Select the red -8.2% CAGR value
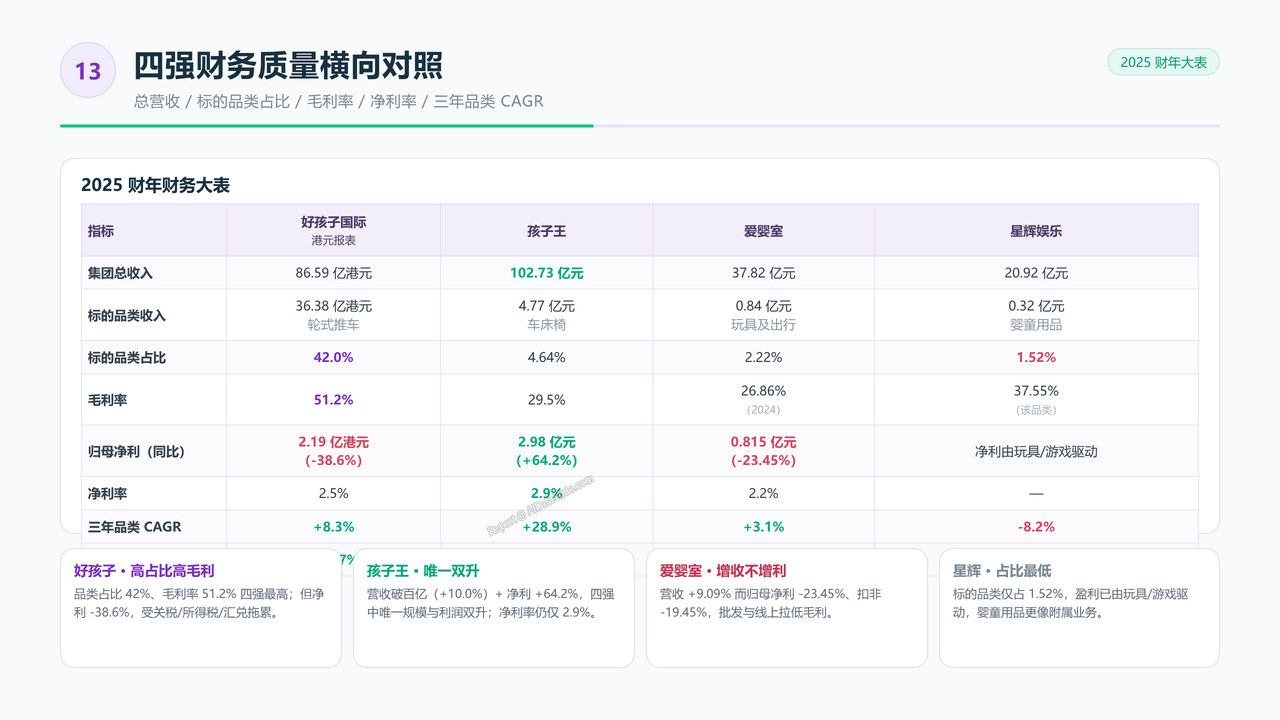Screen dimensions: 1280x720 [1036, 526]
